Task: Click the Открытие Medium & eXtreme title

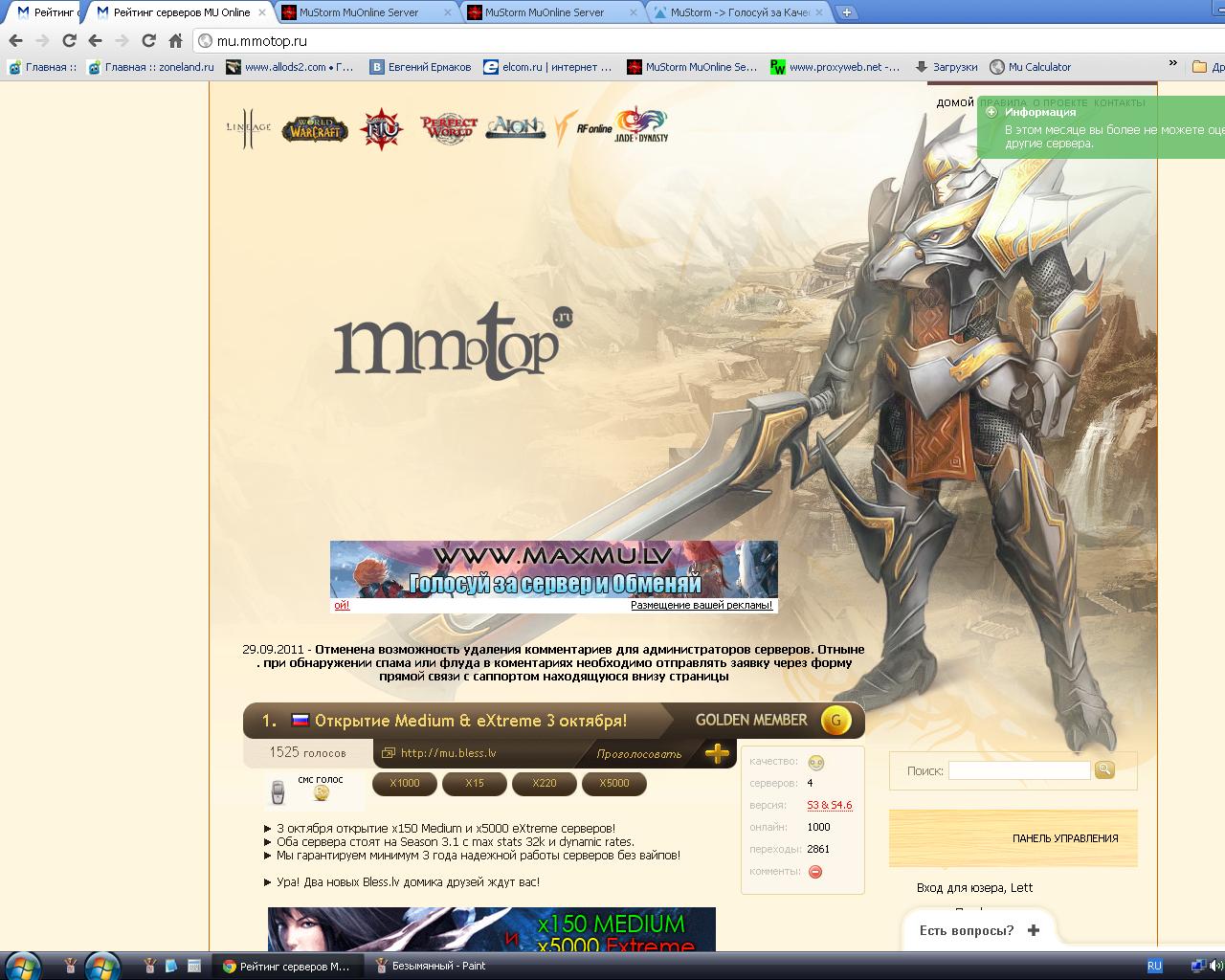Action: point(471,721)
